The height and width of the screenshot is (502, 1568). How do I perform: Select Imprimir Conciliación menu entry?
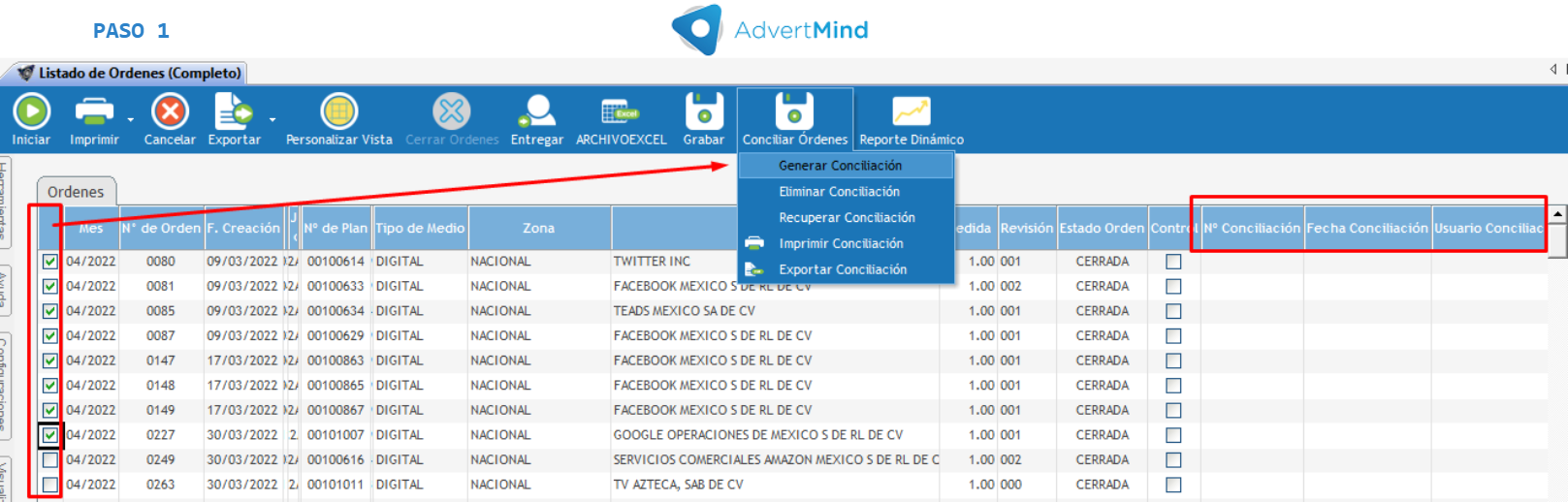coord(846,243)
